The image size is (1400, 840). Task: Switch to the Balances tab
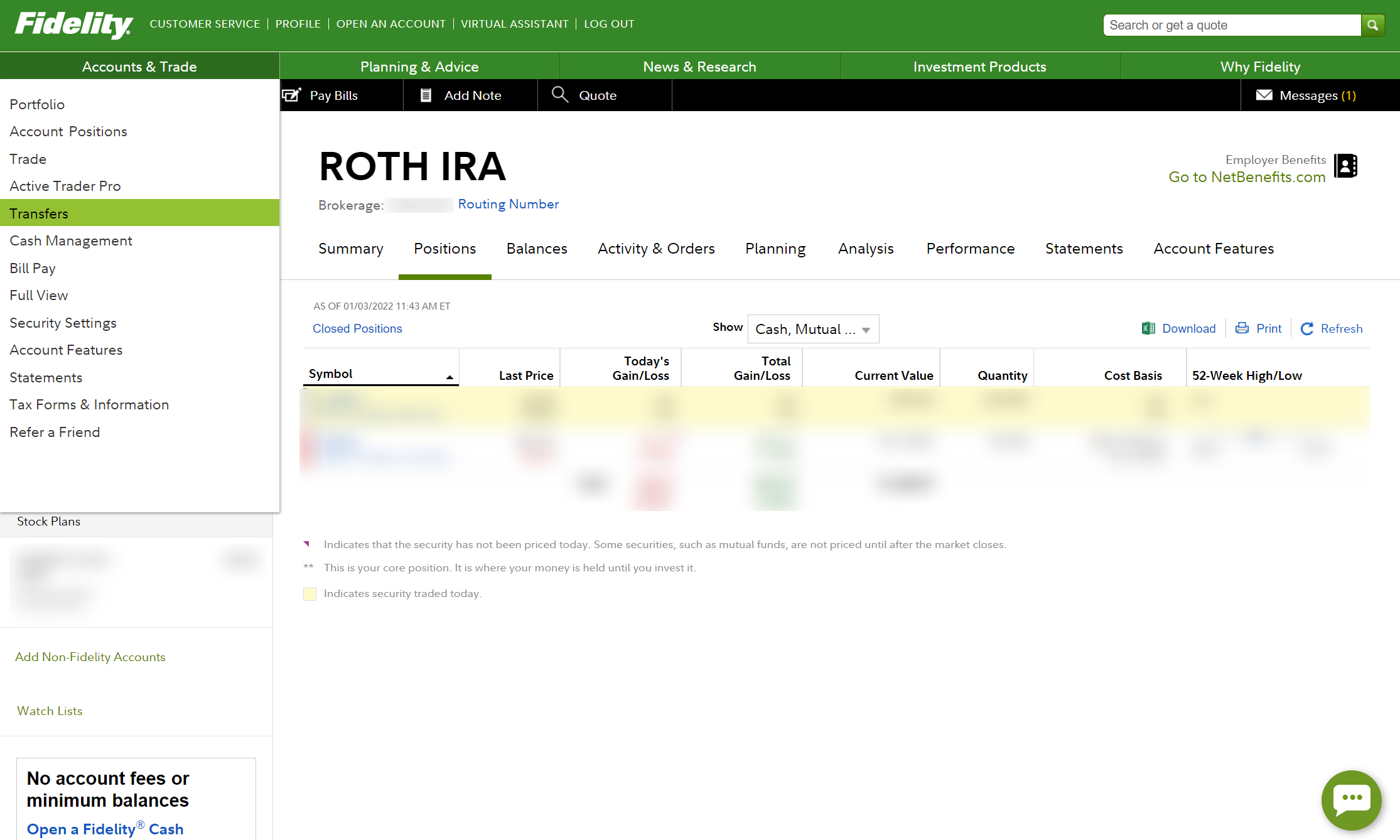point(537,249)
